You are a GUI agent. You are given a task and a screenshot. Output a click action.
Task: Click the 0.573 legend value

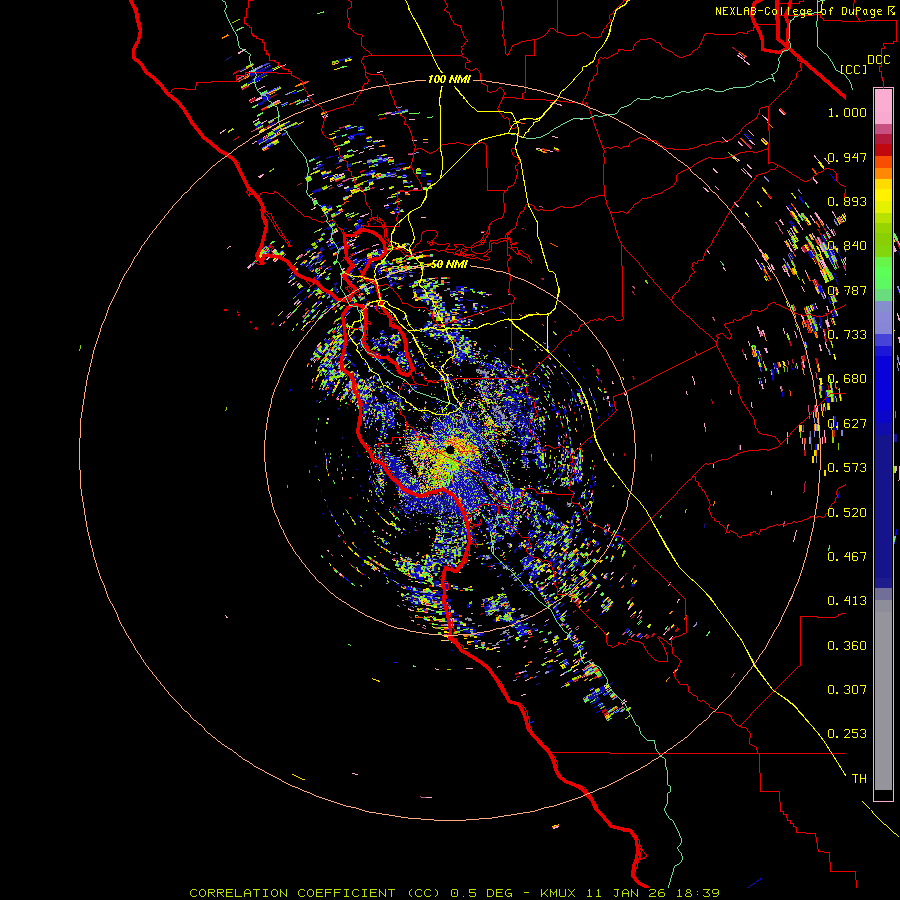(847, 468)
